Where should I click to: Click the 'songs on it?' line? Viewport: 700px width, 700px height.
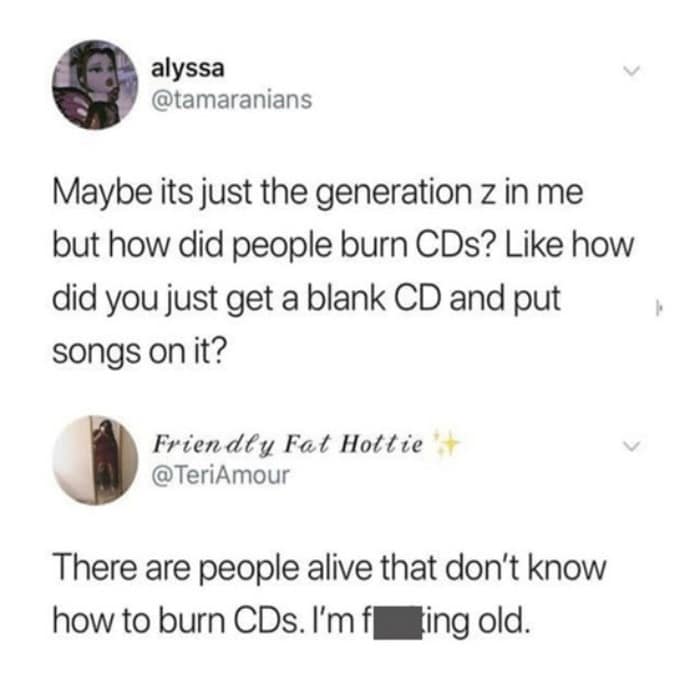click(x=140, y=351)
